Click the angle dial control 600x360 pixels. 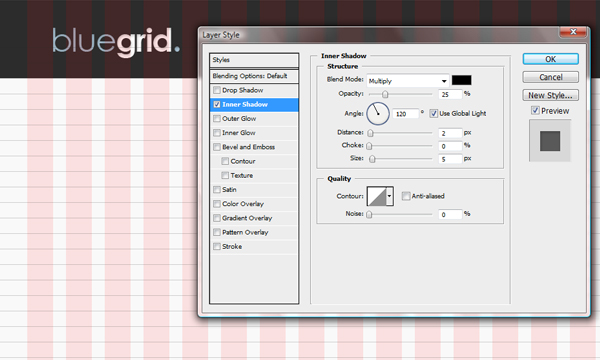[x=378, y=114]
